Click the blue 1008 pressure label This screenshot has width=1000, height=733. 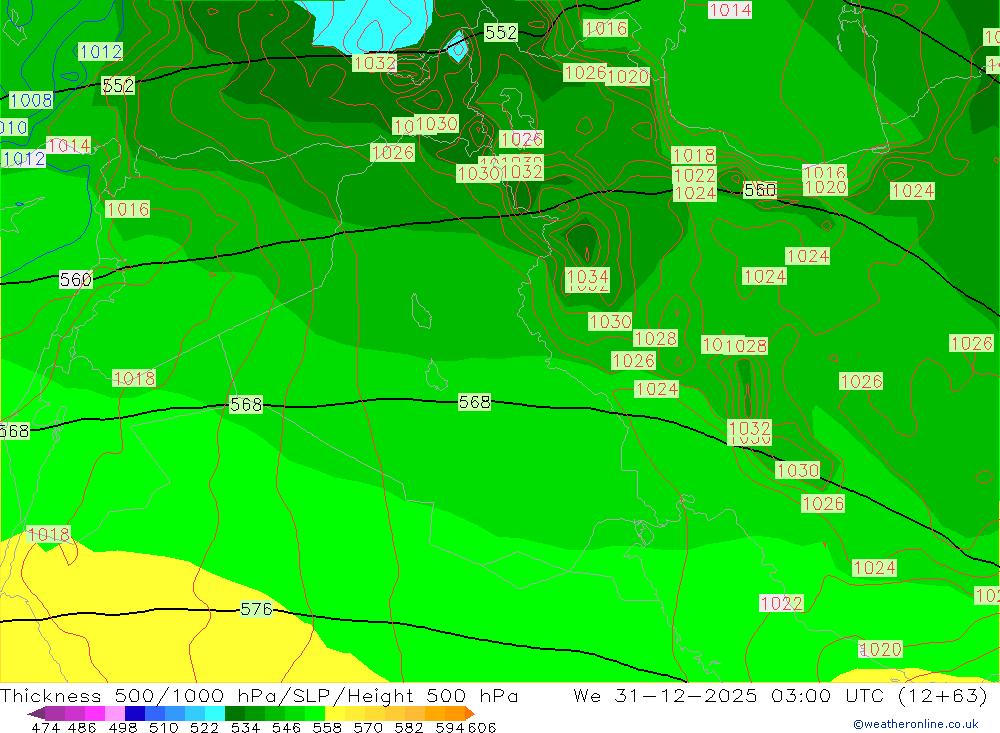(x=31, y=100)
